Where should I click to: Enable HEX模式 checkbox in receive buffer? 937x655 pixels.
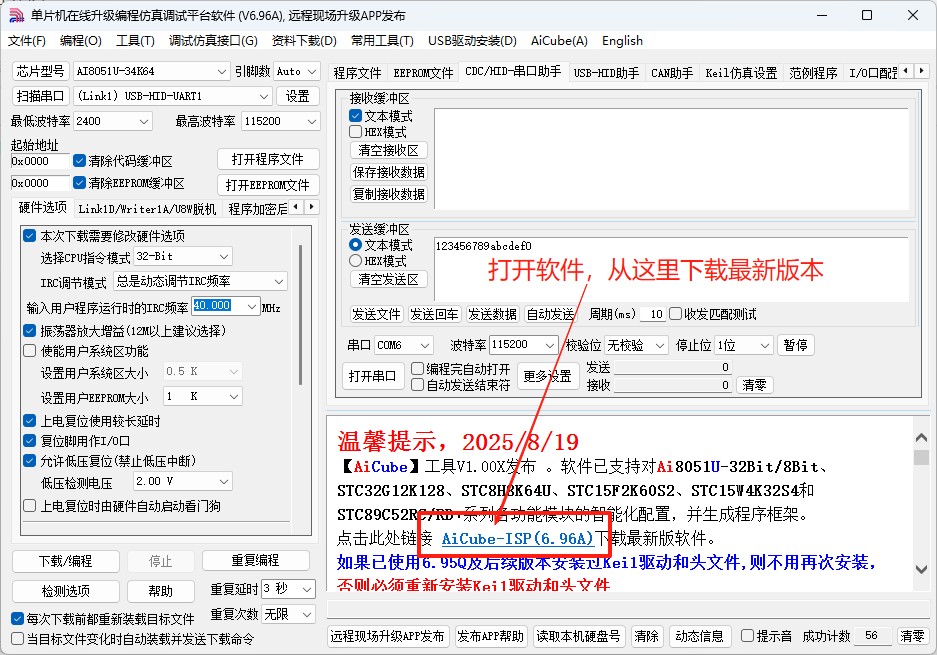tap(356, 131)
